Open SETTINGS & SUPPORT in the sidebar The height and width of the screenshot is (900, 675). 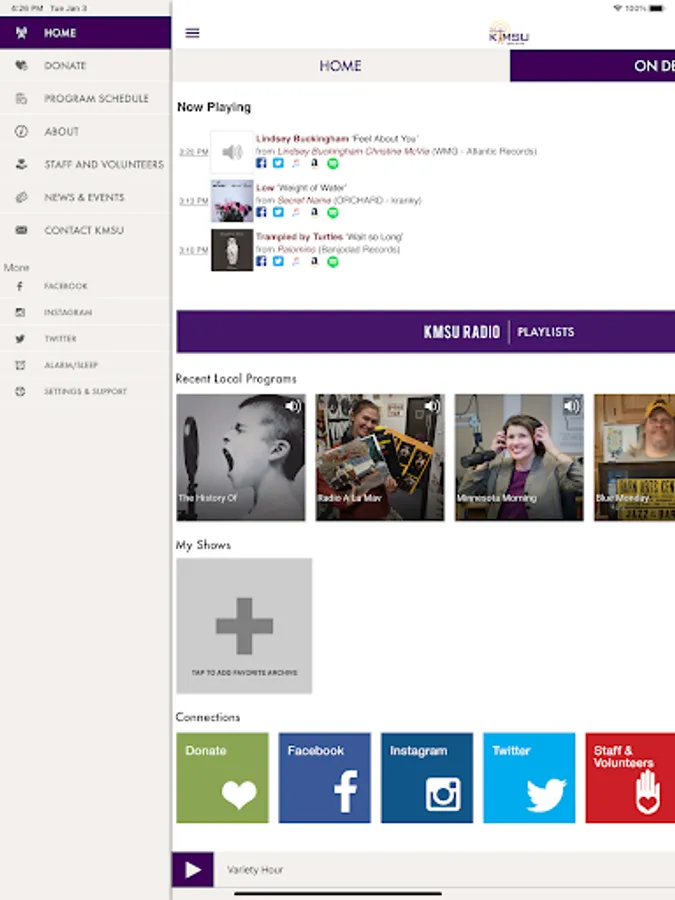(x=85, y=391)
